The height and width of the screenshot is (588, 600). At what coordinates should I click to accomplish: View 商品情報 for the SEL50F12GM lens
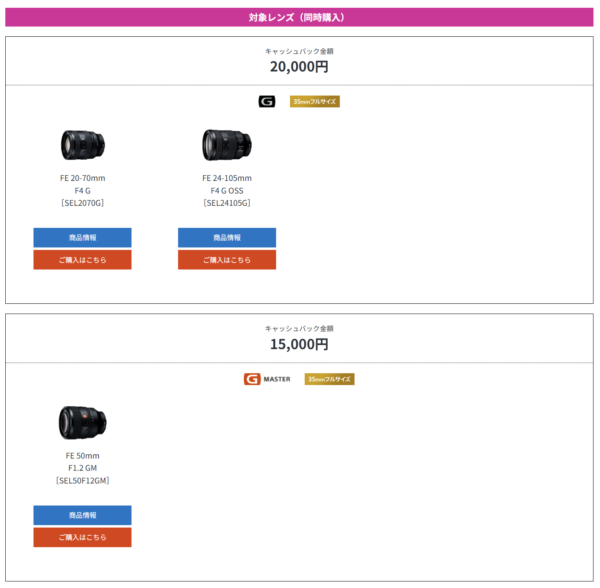tap(82, 515)
